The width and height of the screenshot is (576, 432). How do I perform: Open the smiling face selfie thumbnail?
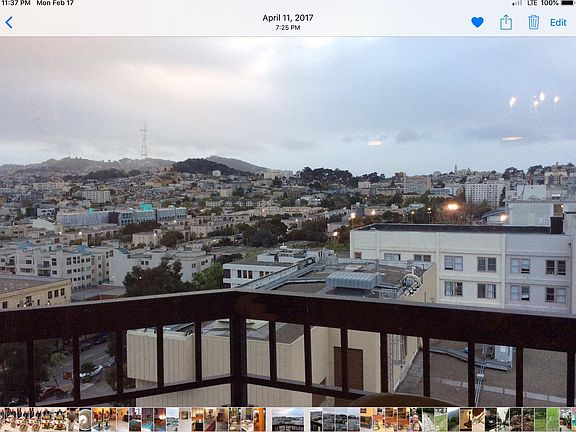point(416,419)
